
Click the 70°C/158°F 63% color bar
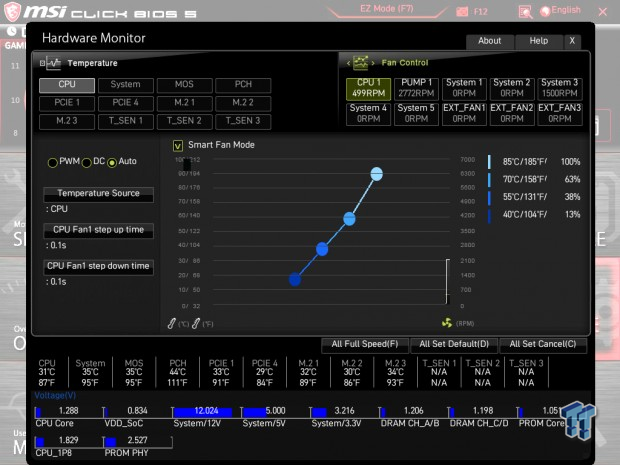(x=490, y=180)
